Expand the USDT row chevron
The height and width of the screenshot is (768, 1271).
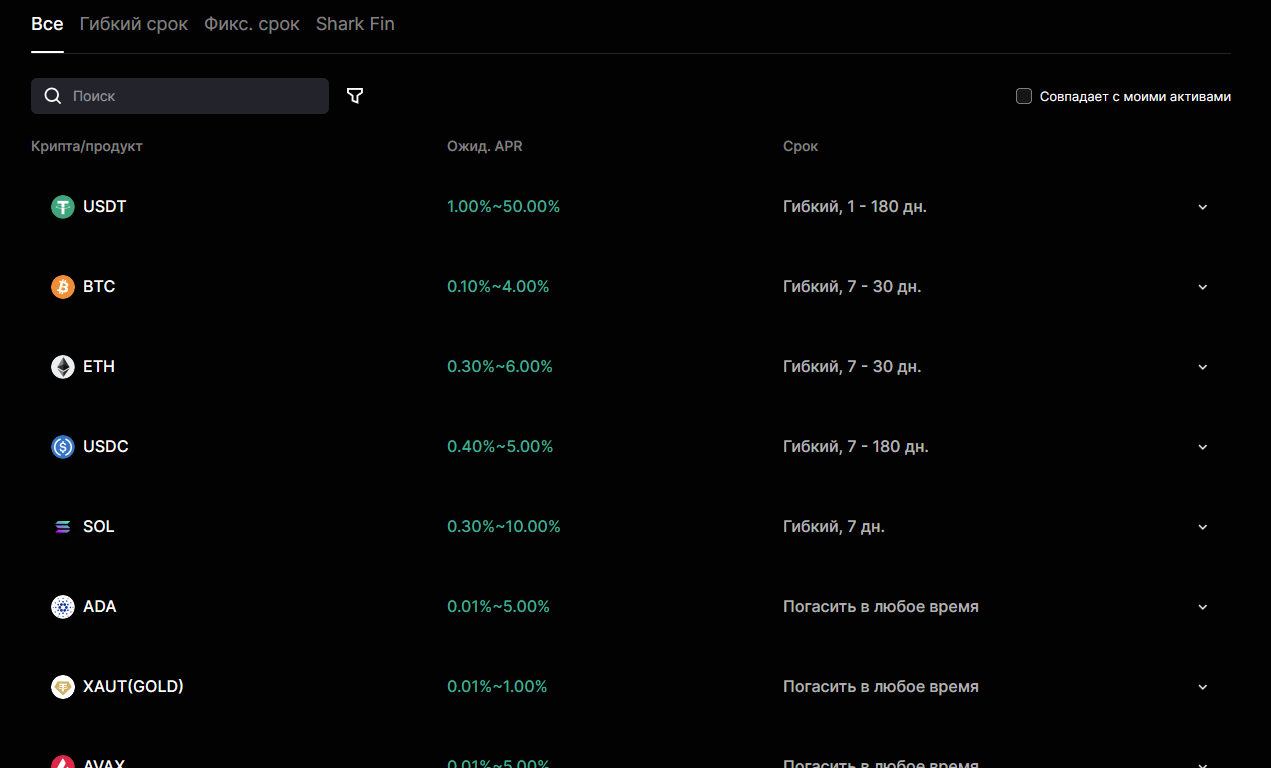1203,207
